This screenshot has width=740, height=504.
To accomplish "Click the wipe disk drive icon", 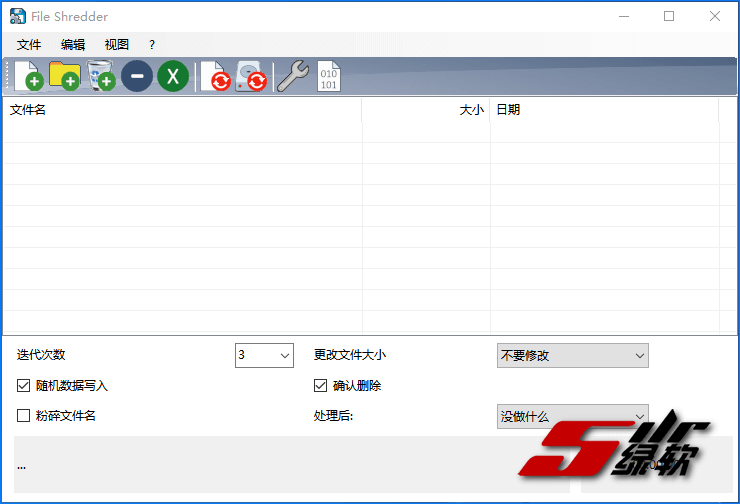I will tap(251, 76).
